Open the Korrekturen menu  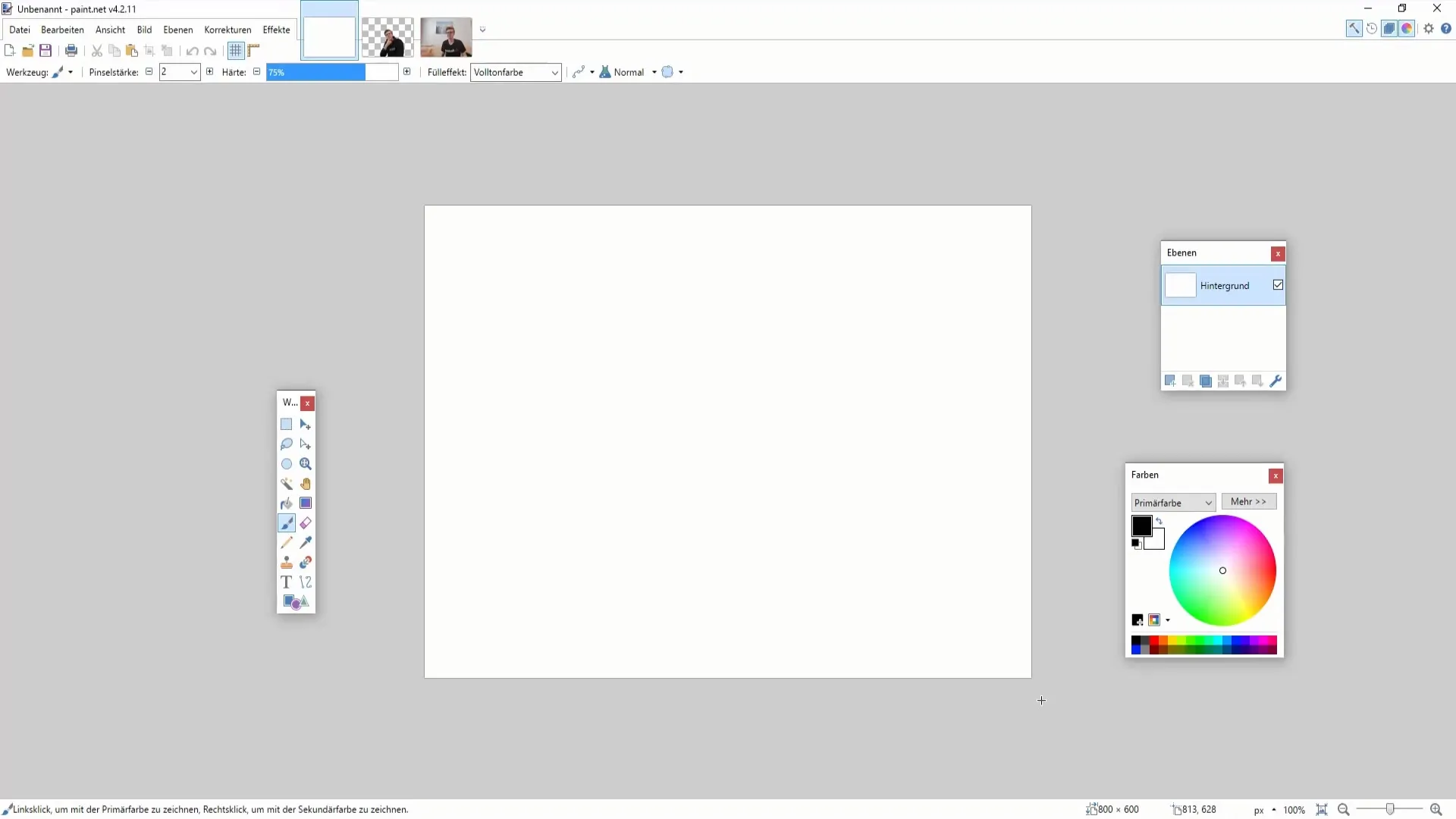[227, 30]
